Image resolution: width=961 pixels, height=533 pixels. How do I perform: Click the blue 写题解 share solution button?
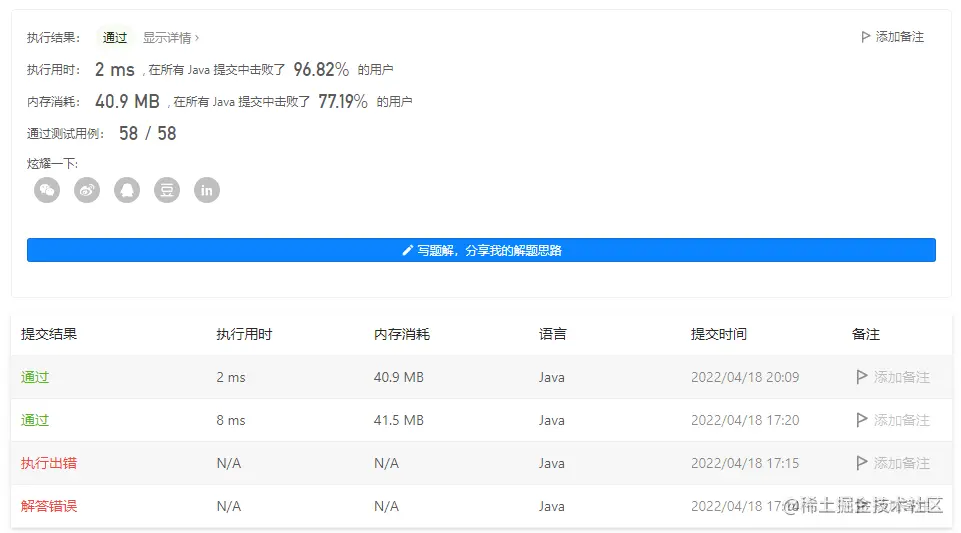click(x=481, y=250)
